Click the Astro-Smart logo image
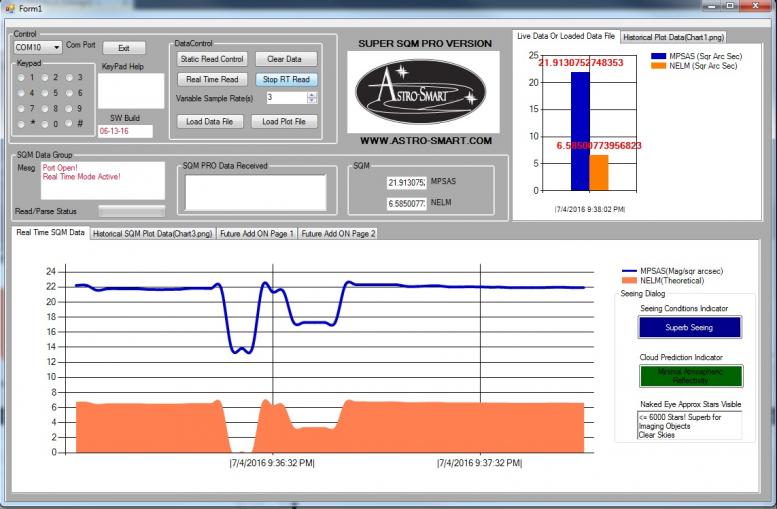 click(x=423, y=92)
